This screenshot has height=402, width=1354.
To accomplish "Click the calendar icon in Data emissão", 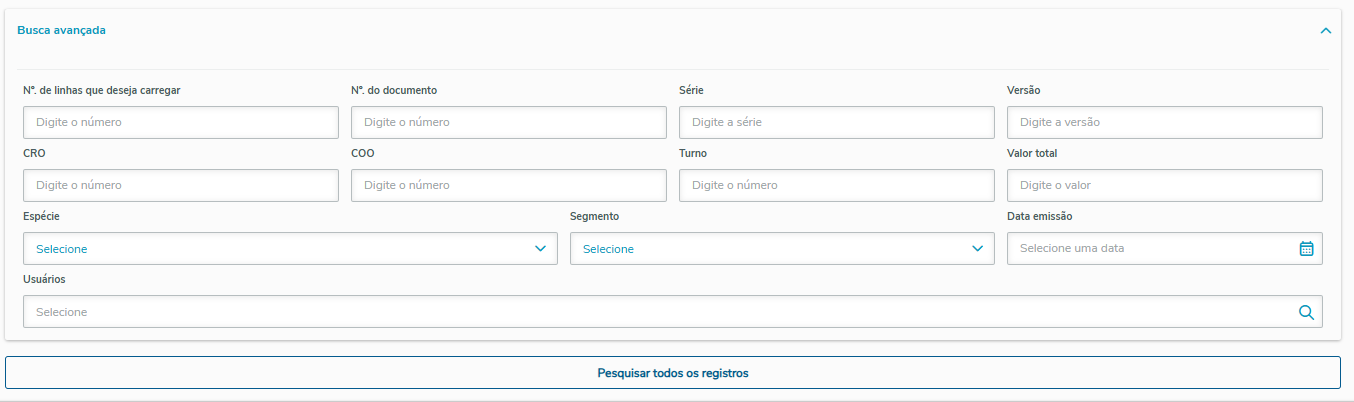I will (1306, 249).
